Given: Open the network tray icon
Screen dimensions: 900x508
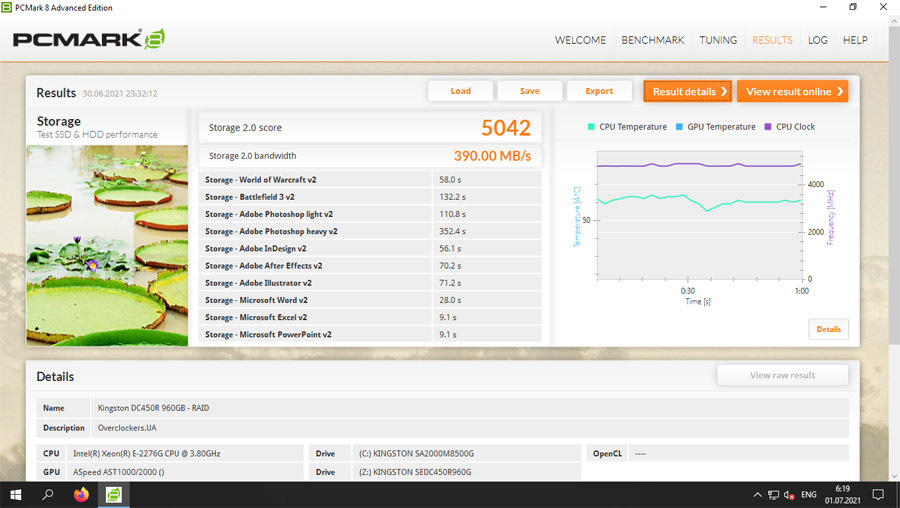Looking at the screenshot, I should [773, 495].
